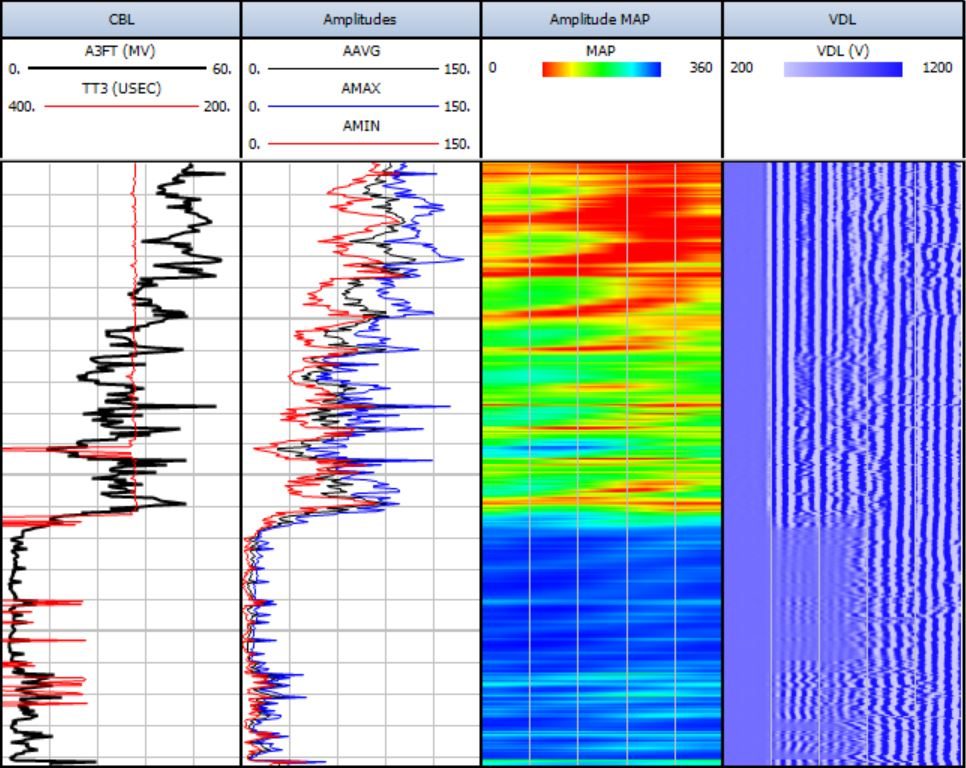Screen dimensions: 966x768
Task: Open the MAP rainbow color bar
Action: coord(601,69)
